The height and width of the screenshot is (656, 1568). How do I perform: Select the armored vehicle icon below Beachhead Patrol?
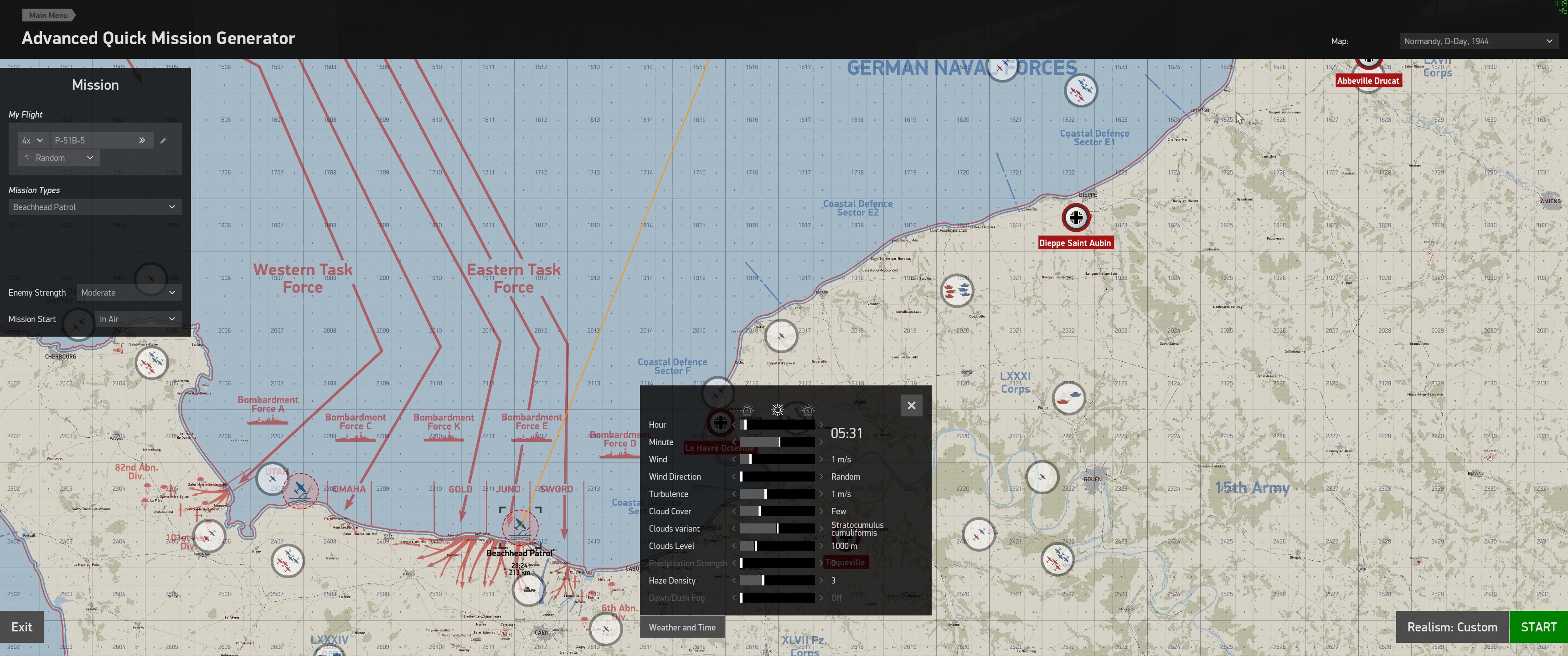coord(528,589)
